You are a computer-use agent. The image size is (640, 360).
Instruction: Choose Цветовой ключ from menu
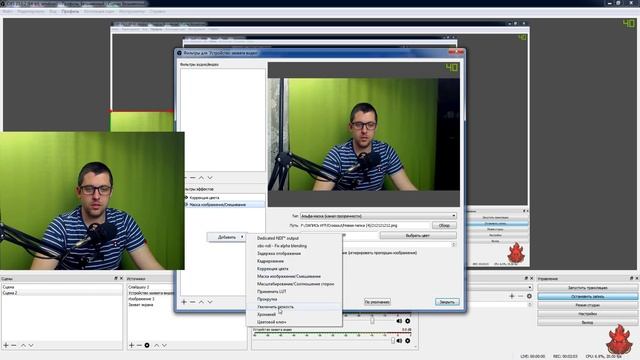tap(271, 322)
